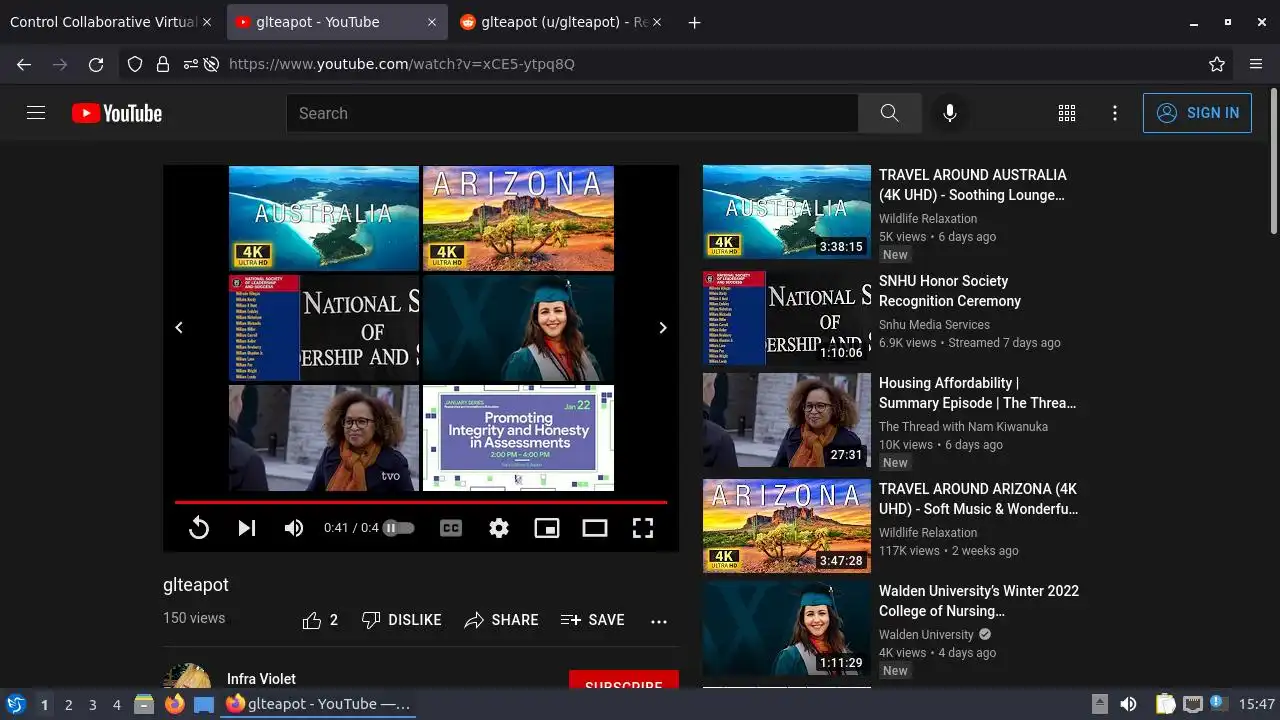1280x720 pixels.
Task: Open graduate woman end-screen thumbnail
Action: click(518, 328)
